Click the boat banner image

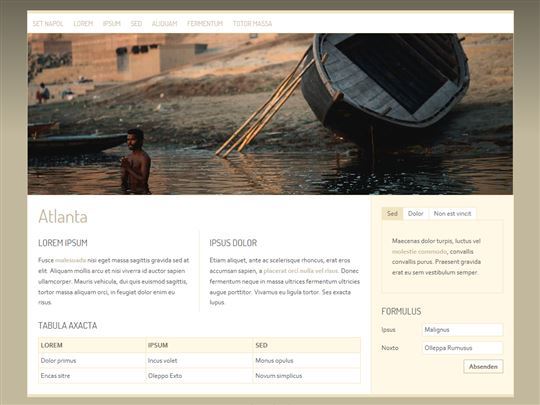[x=270, y=114]
